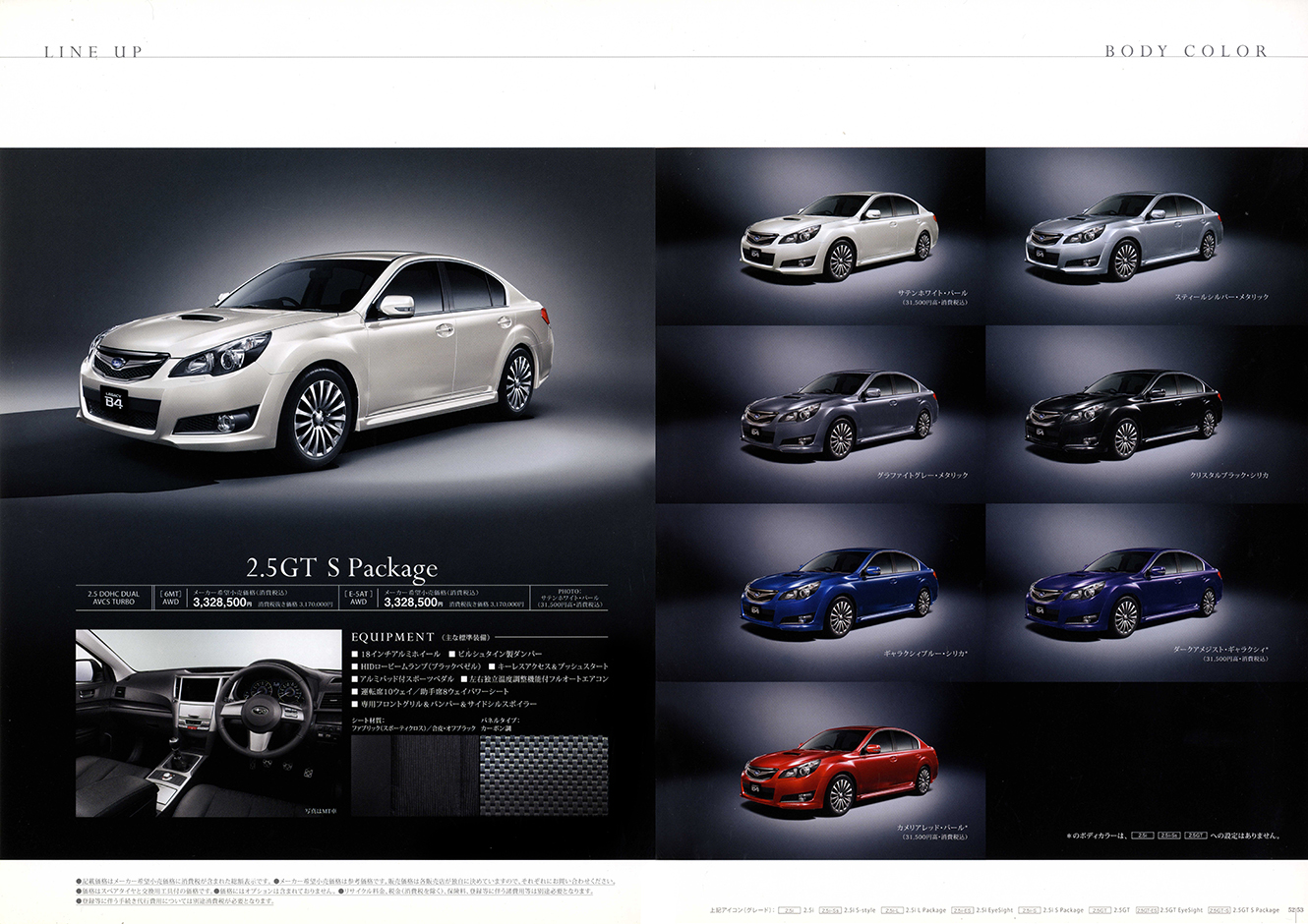Viewport: 1308px width, 924px height.
Task: Click the interior dashboard photo
Action: point(209,723)
